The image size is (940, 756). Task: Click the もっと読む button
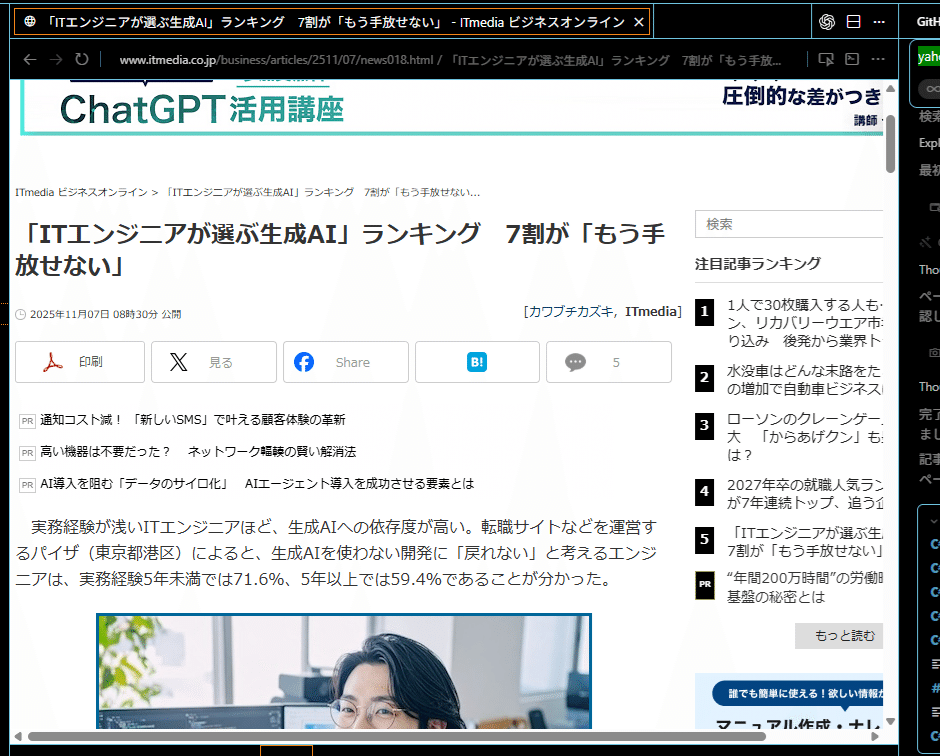(839, 635)
